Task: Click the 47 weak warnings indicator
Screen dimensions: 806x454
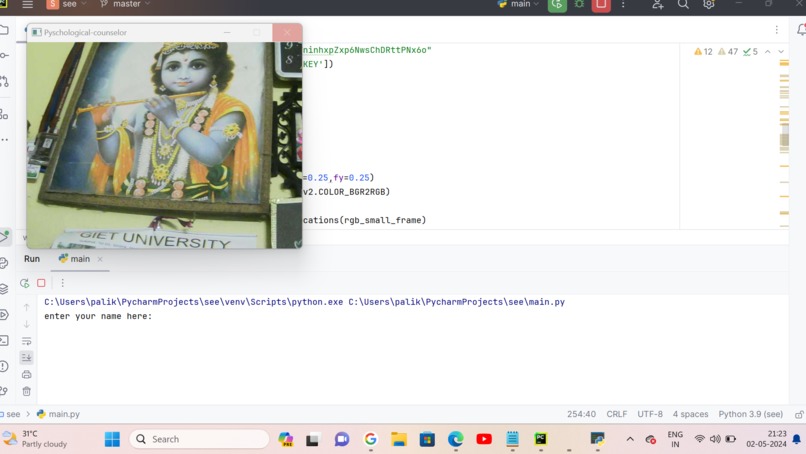Action: click(727, 52)
